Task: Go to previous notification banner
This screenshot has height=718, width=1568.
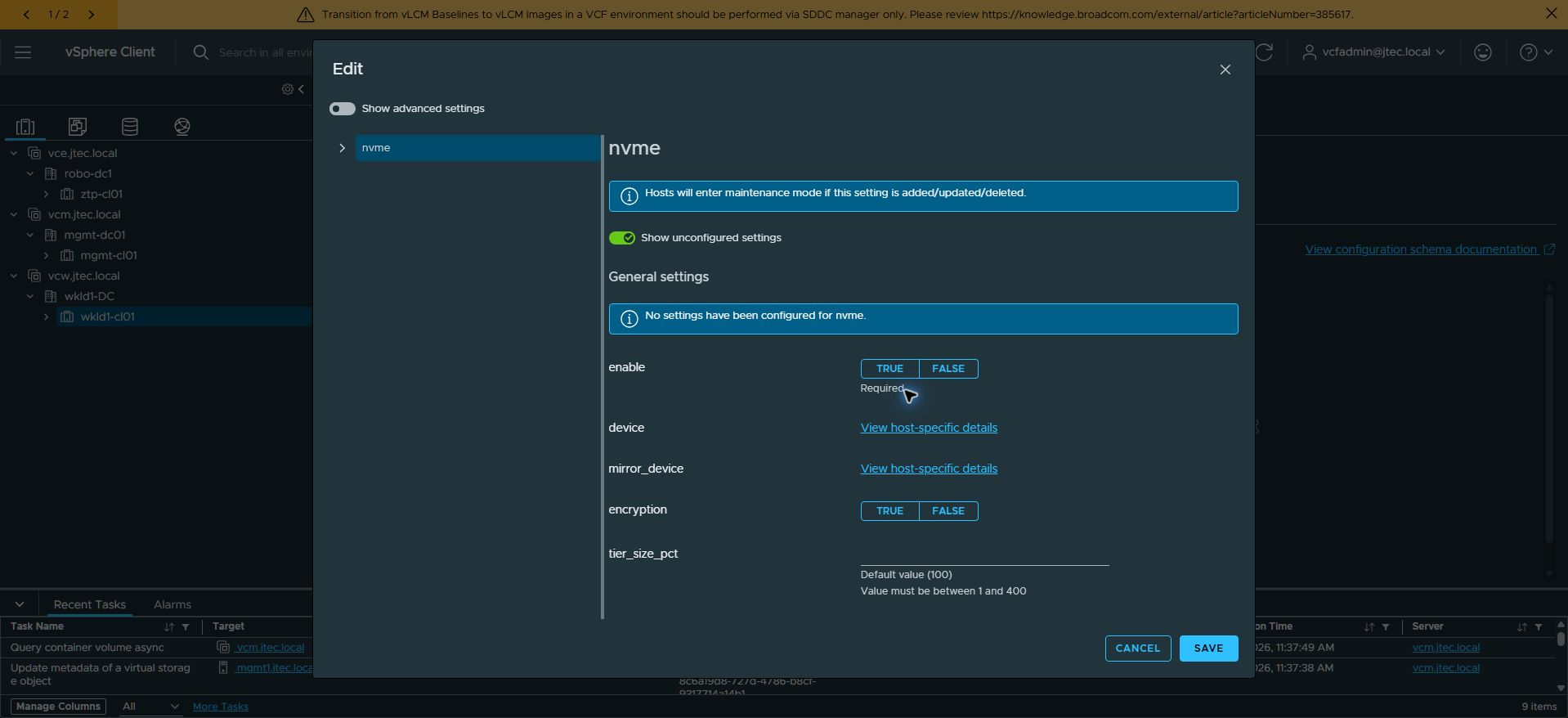Action: click(26, 15)
